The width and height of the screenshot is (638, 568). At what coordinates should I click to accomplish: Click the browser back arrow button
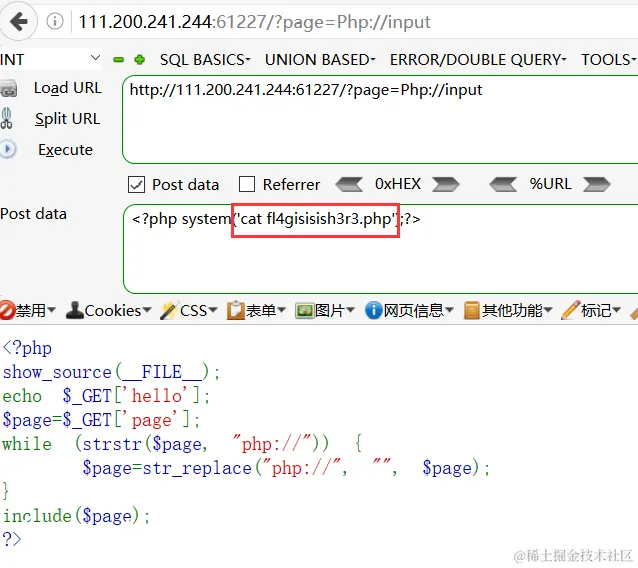[x=18, y=21]
